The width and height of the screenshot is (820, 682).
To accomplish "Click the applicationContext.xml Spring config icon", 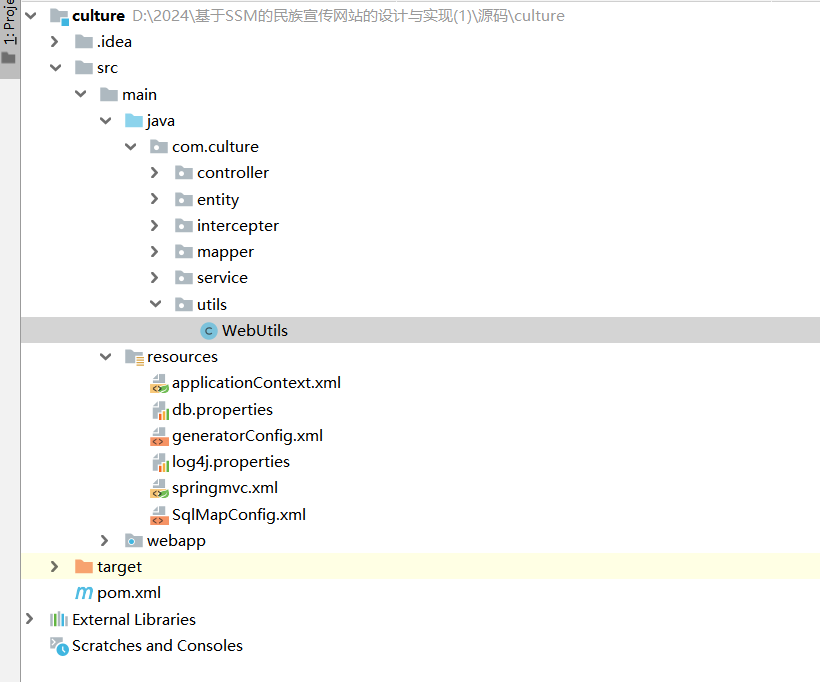I will tap(159, 383).
